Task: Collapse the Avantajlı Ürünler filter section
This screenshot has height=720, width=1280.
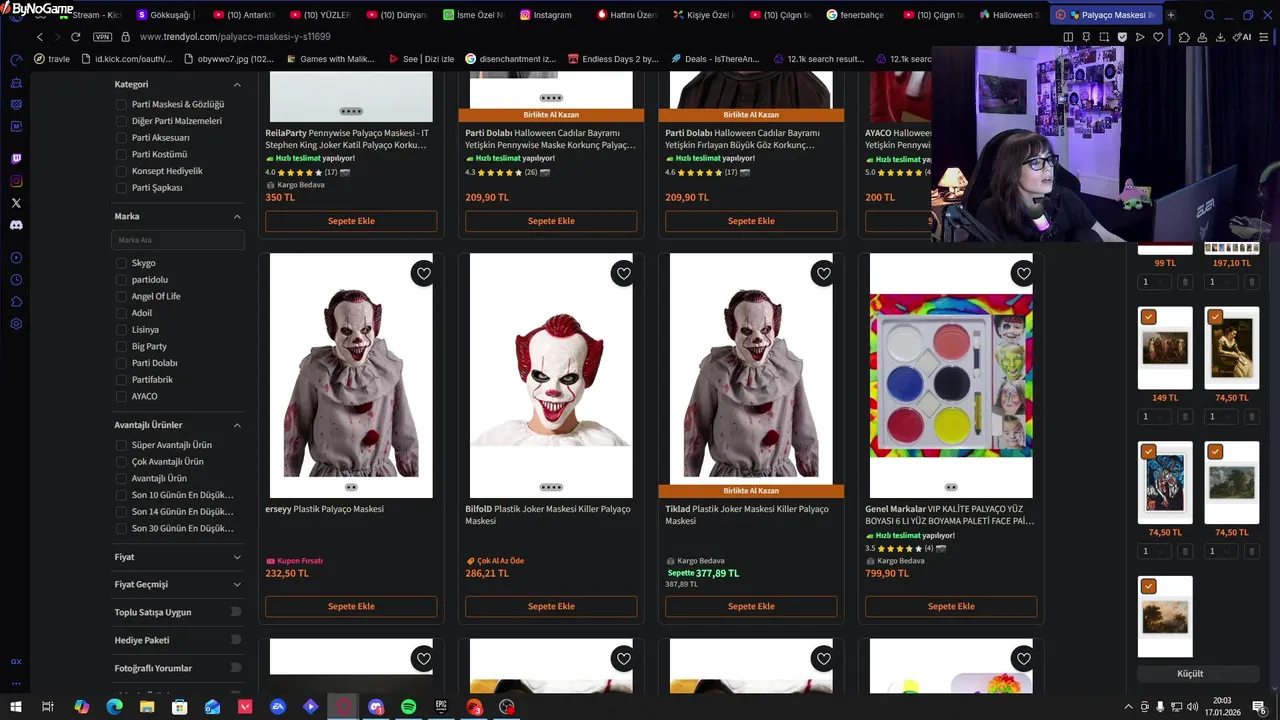Action: point(237,425)
